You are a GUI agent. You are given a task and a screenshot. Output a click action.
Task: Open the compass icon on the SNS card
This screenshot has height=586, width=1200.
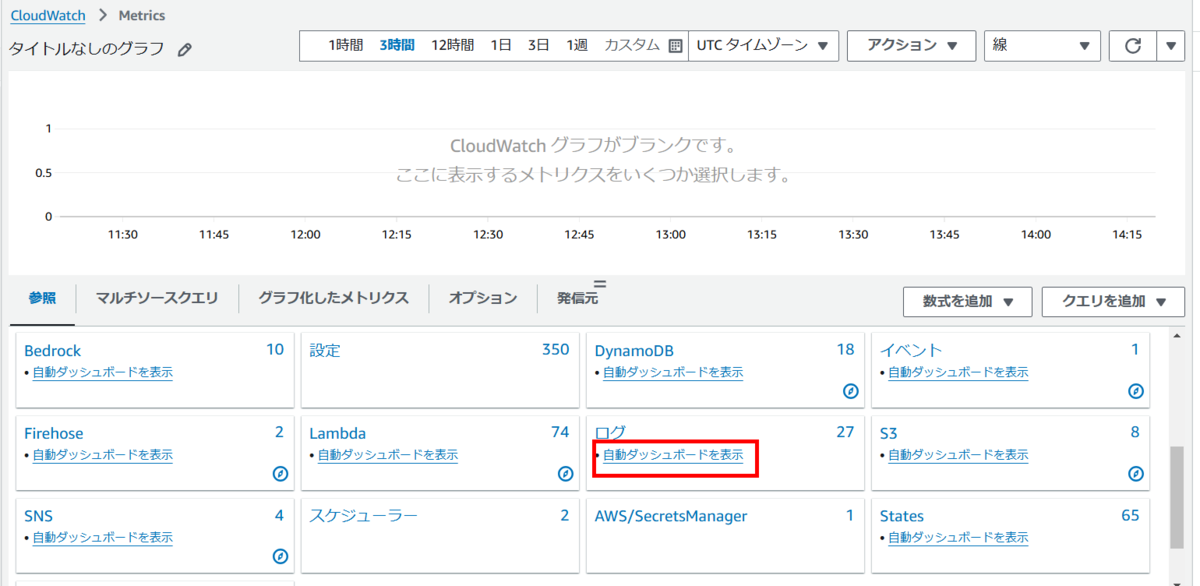[281, 557]
